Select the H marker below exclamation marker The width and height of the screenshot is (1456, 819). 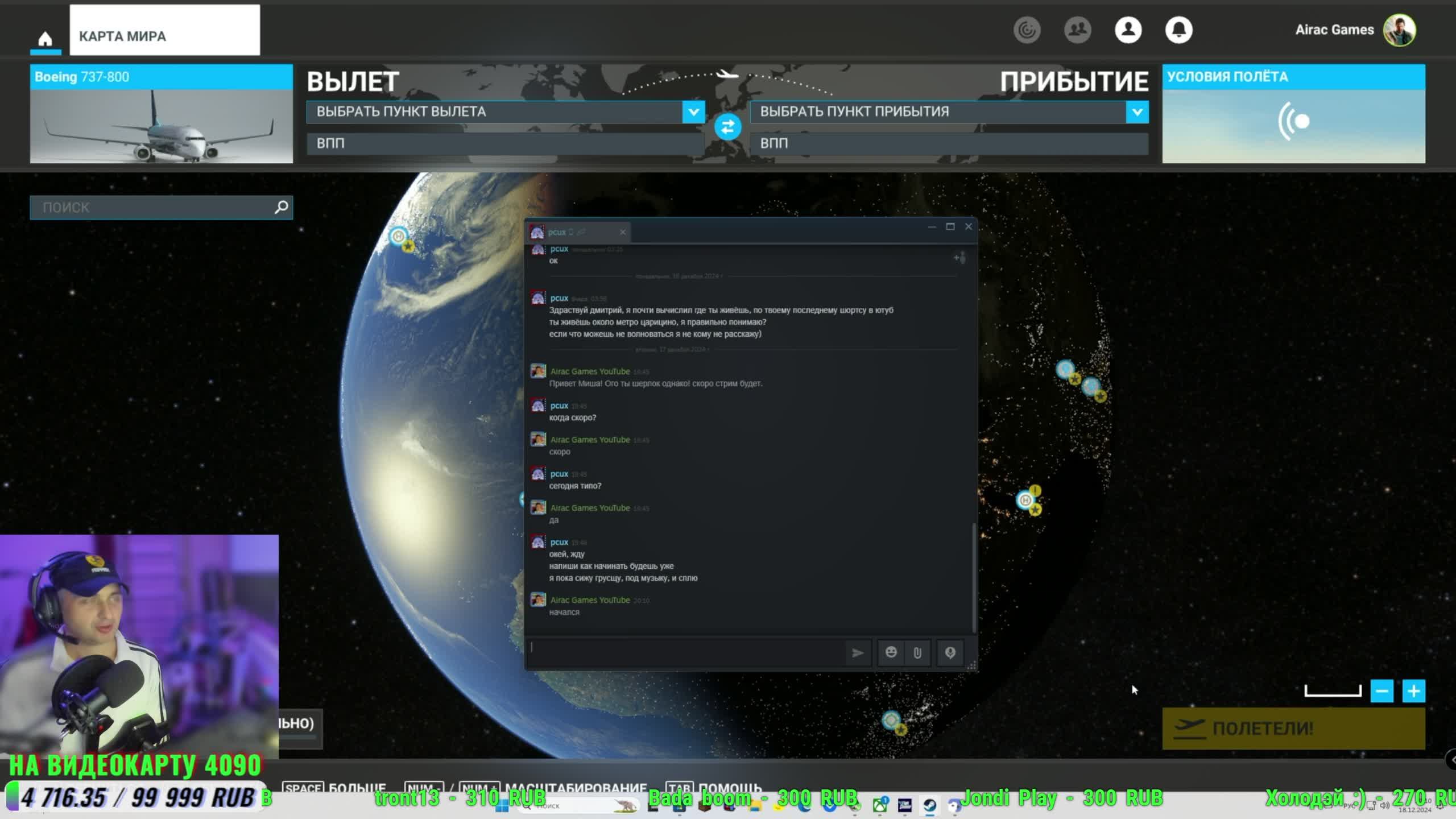click(x=1025, y=500)
